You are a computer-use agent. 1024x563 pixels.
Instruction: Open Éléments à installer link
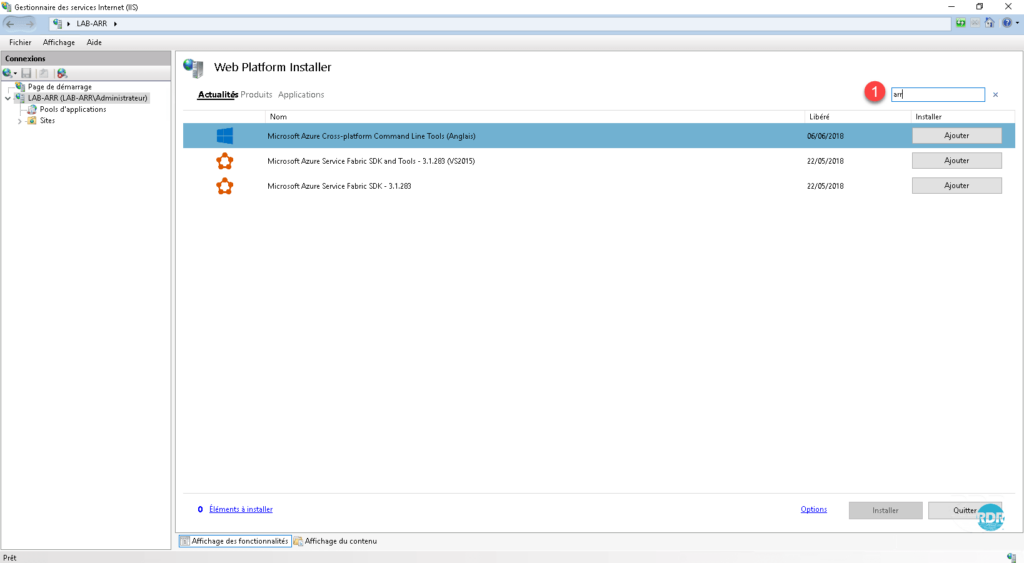241,509
